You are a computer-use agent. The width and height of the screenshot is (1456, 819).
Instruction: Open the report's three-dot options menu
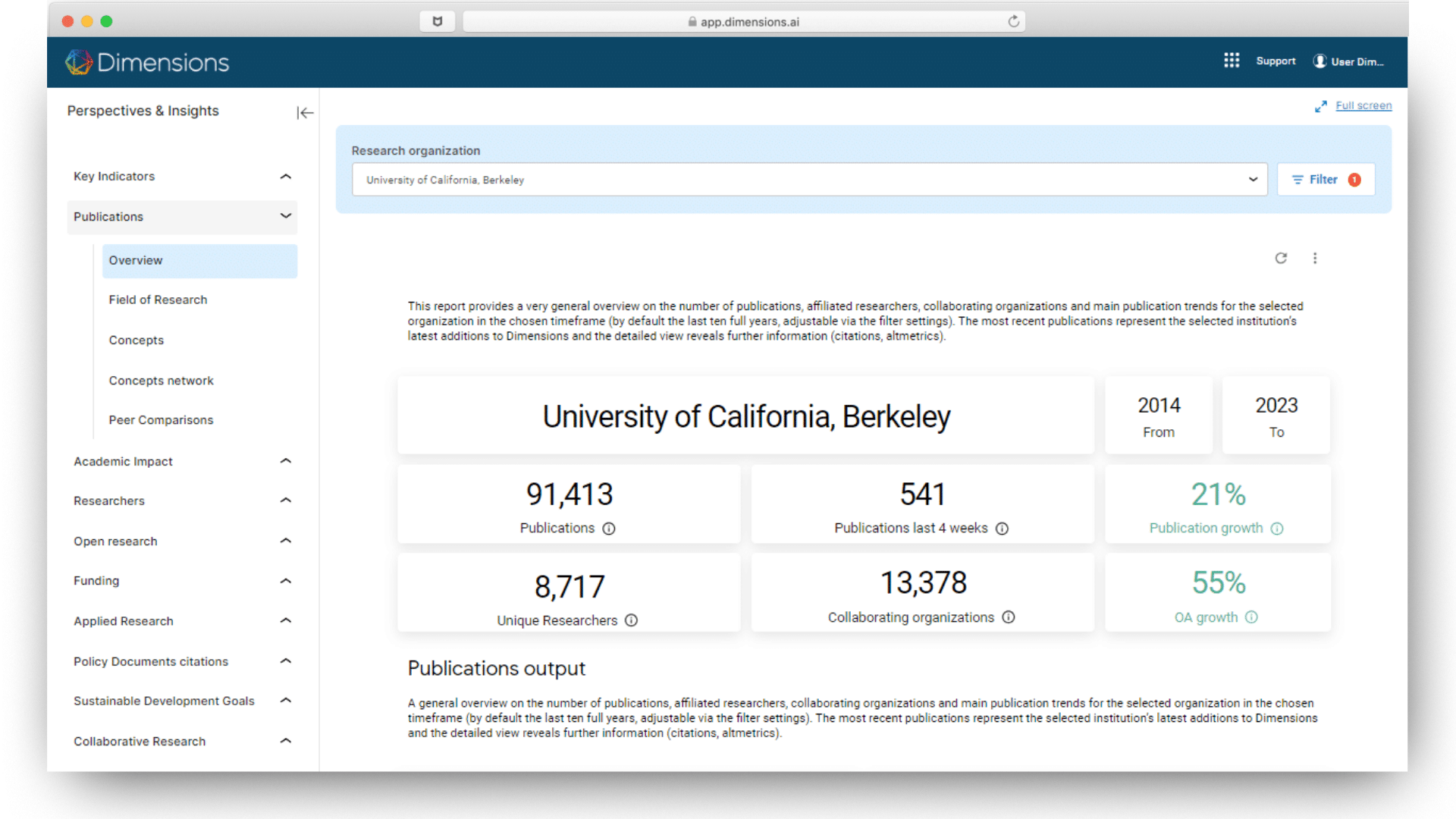click(1315, 258)
